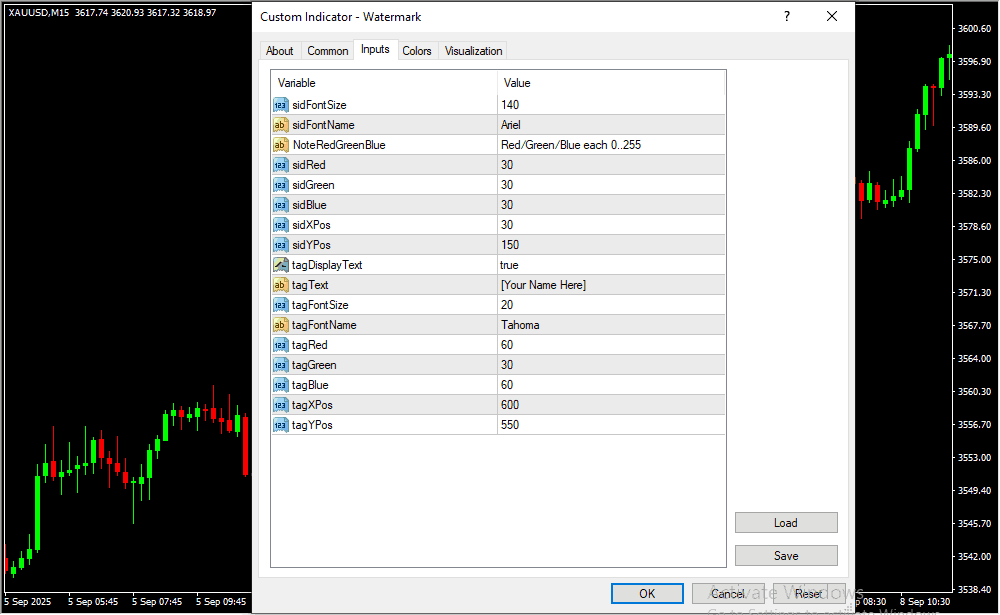1000x615 pixels.
Task: Switch to the Colors tab
Action: 417,51
